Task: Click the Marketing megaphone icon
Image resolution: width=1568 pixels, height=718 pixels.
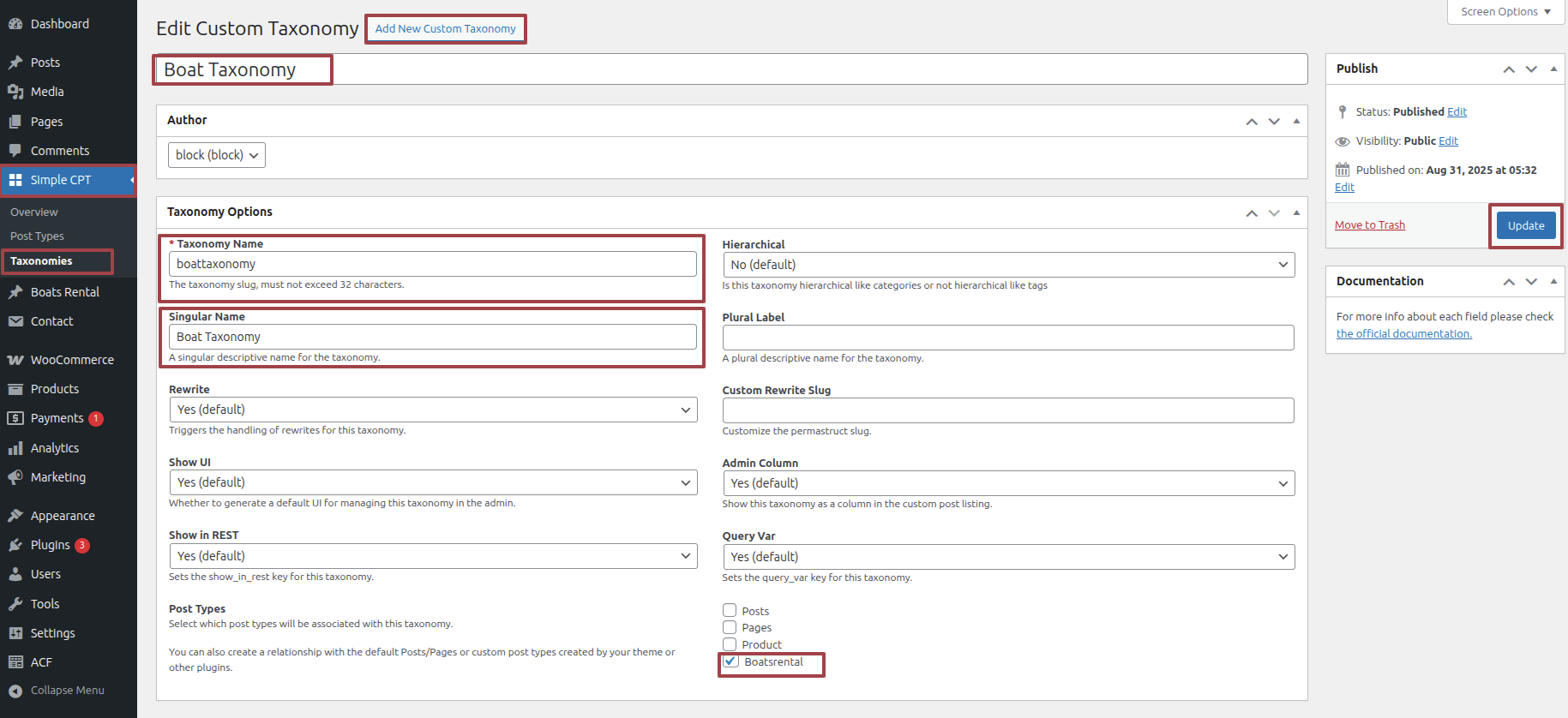Action: [15, 477]
